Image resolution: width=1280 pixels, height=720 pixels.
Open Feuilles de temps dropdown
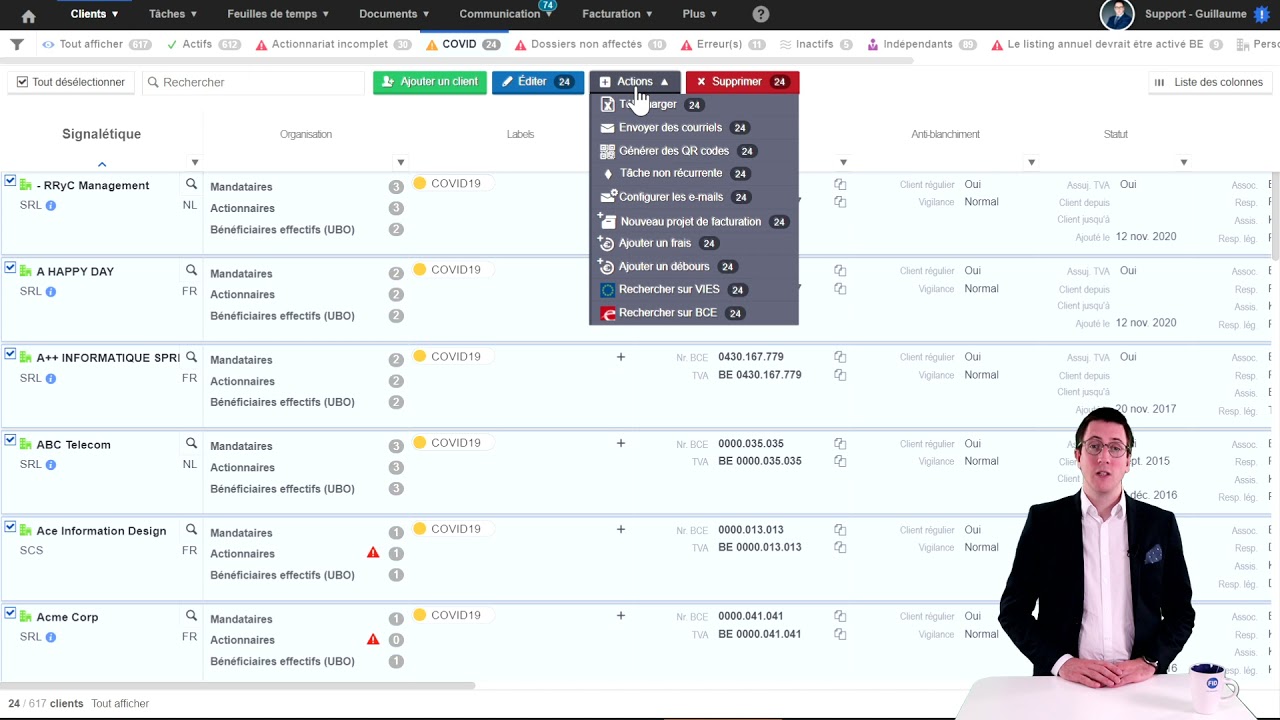pos(278,14)
